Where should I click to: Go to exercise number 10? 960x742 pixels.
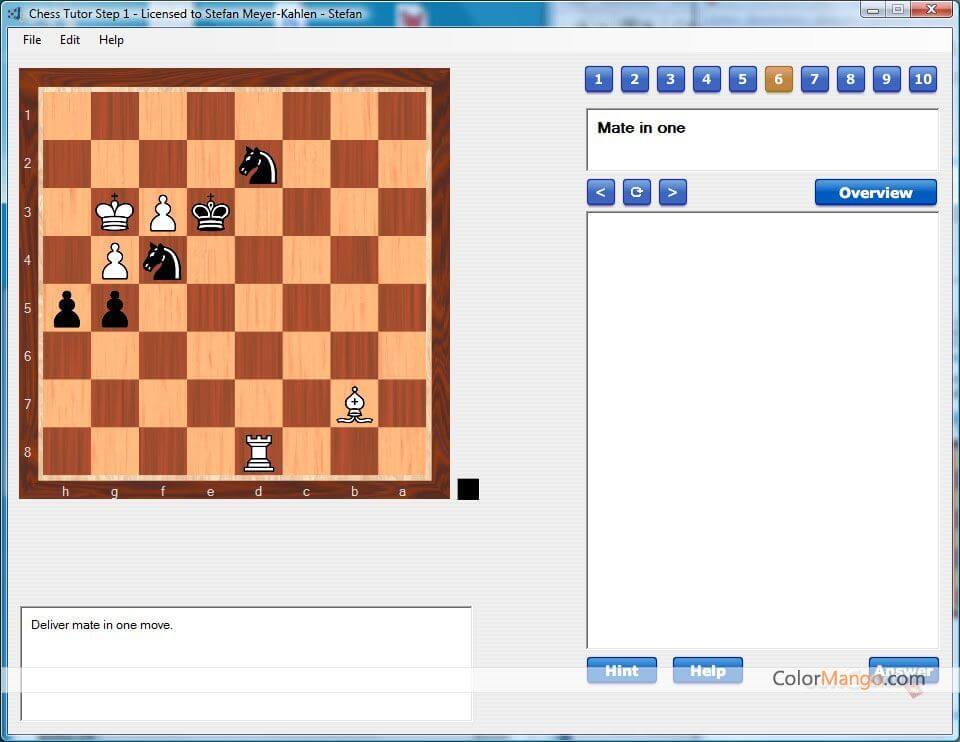tap(923, 80)
